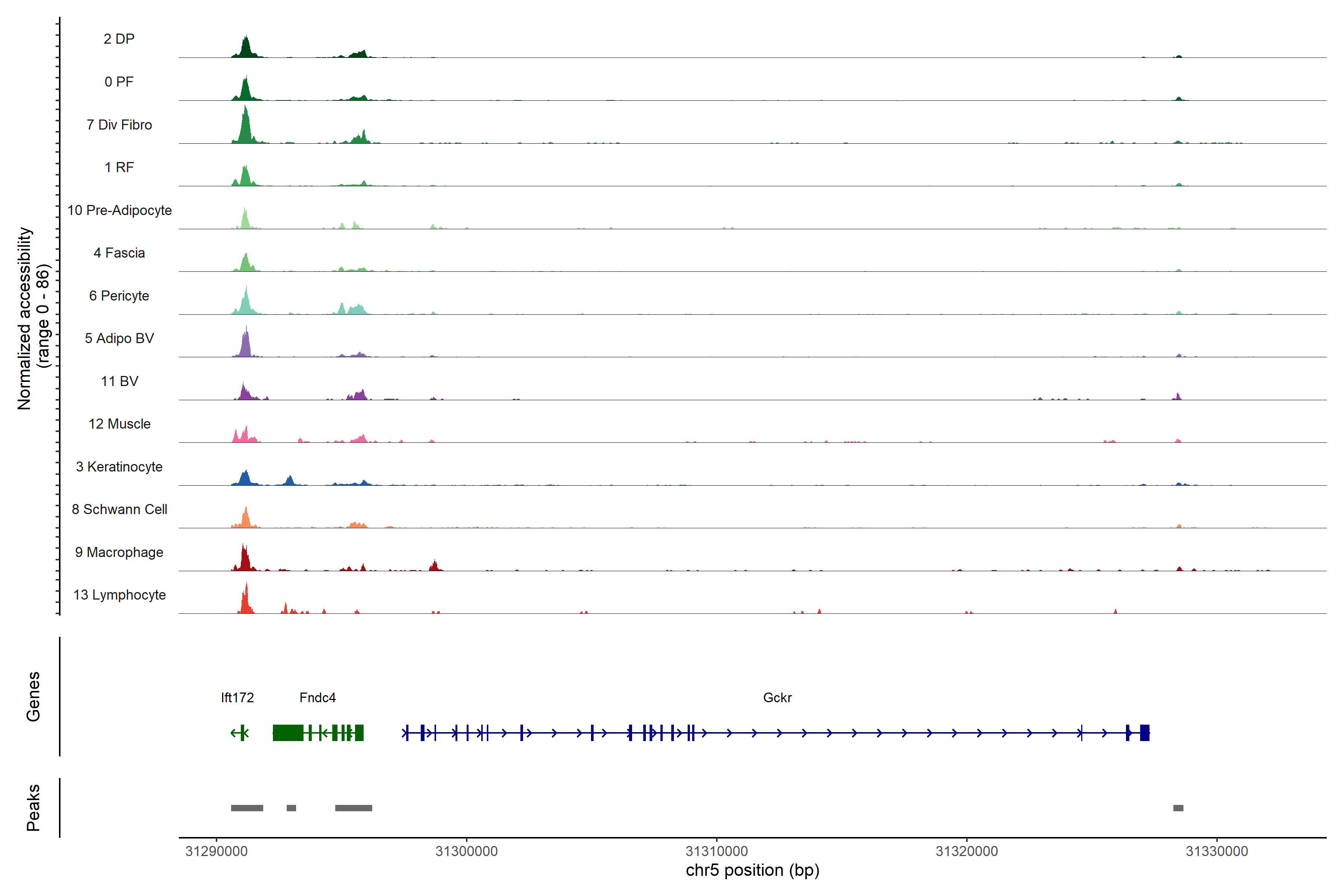The width and height of the screenshot is (1344, 896).
Task: Click the last blue Gckr exon block
Action: point(1145,732)
